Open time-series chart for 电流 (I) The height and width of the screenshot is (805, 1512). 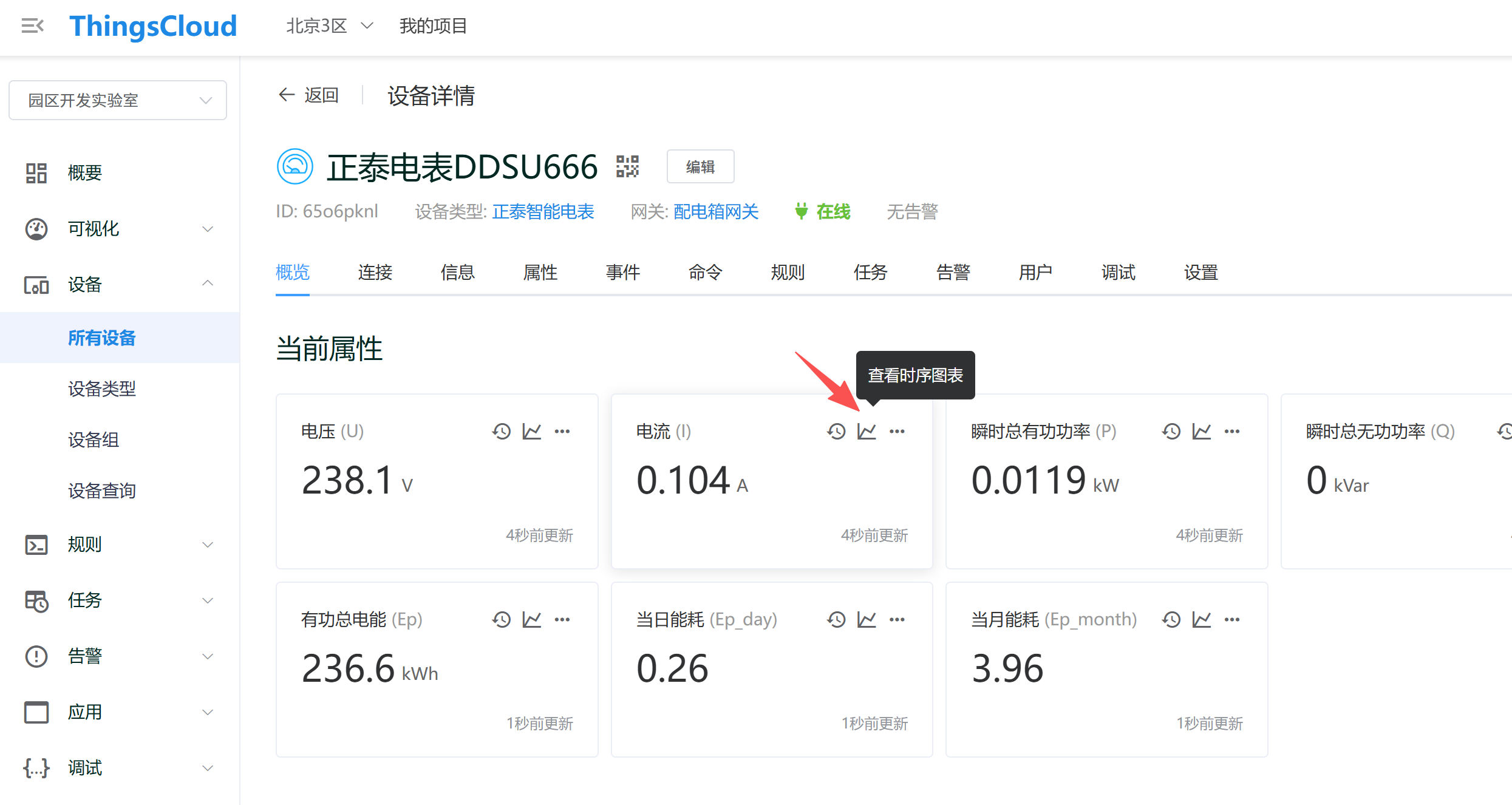pos(867,432)
